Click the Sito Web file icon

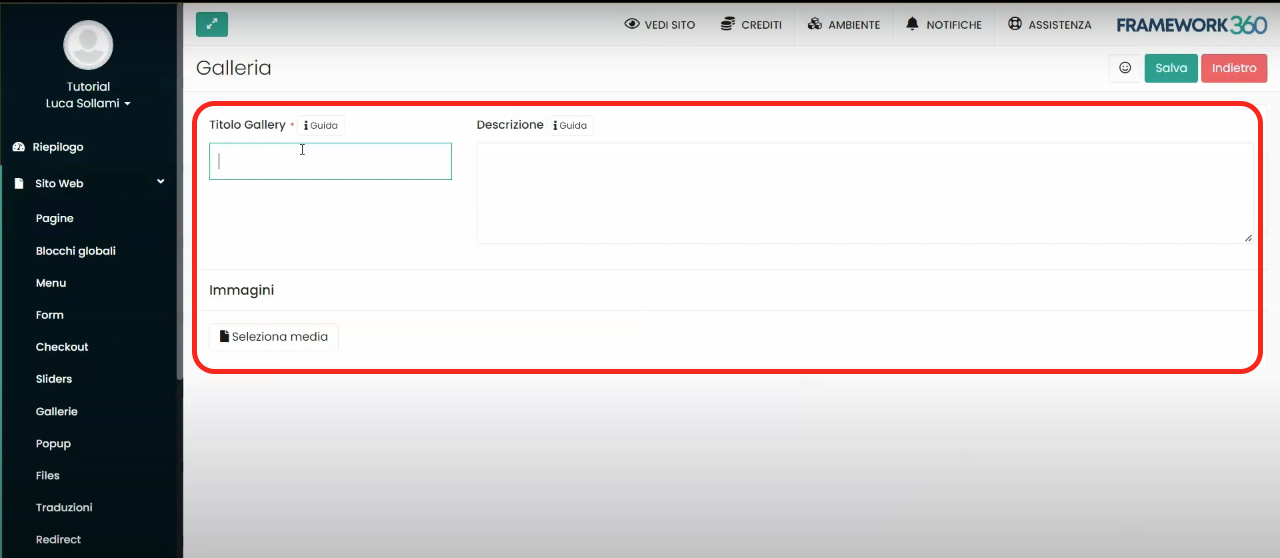tap(18, 184)
